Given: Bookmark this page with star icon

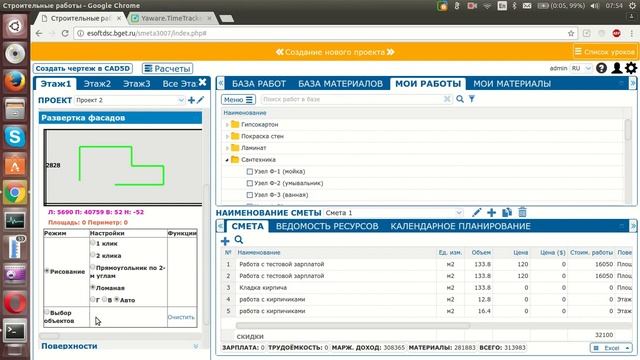Looking at the screenshot, I should 571,33.
